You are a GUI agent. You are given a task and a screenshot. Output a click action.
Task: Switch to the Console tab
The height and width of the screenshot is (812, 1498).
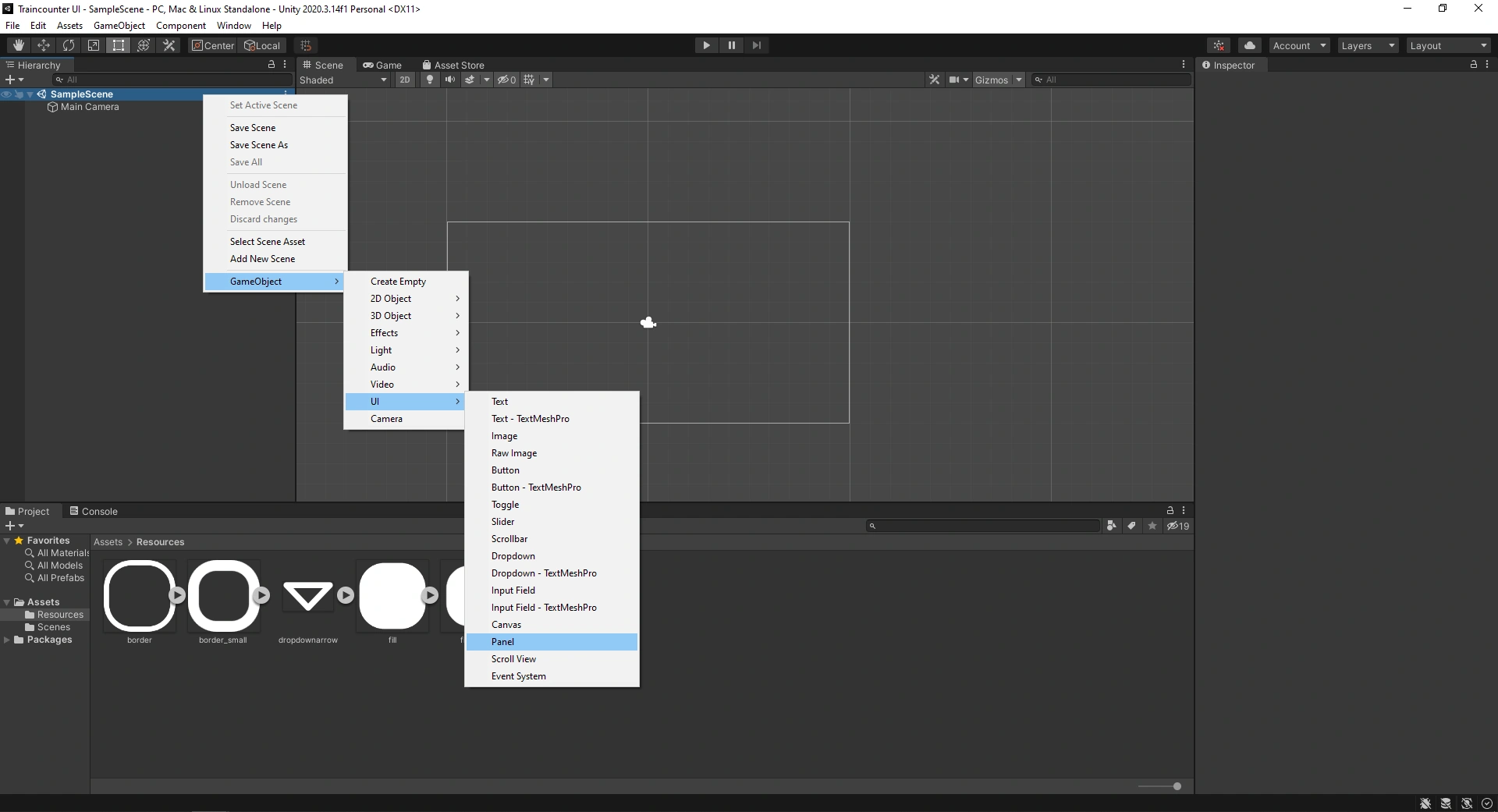click(94, 511)
